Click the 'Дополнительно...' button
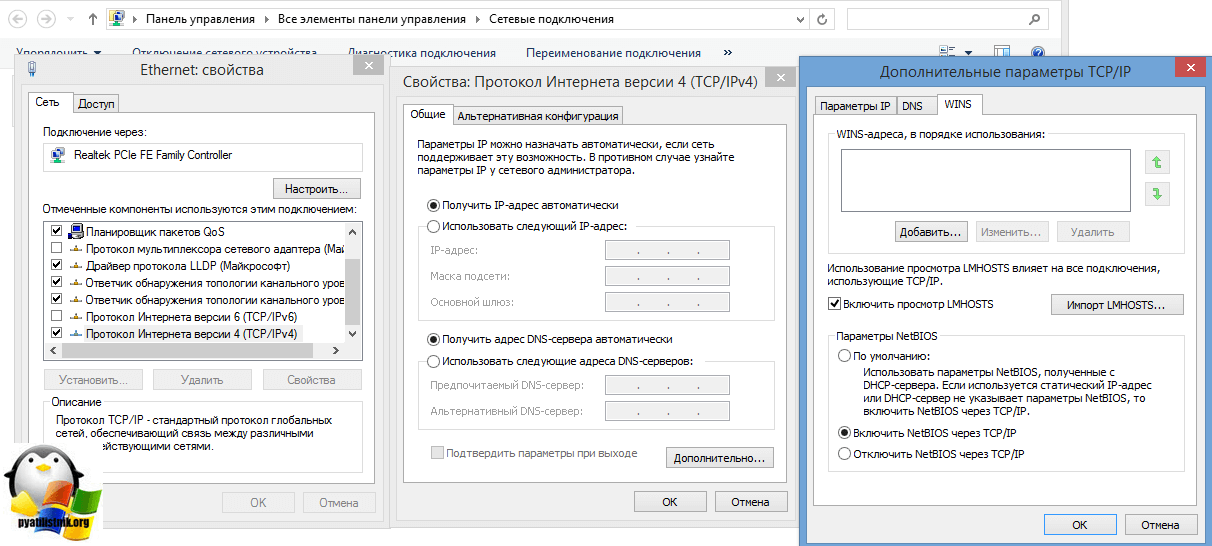The height and width of the screenshot is (546, 1212). (x=719, y=458)
